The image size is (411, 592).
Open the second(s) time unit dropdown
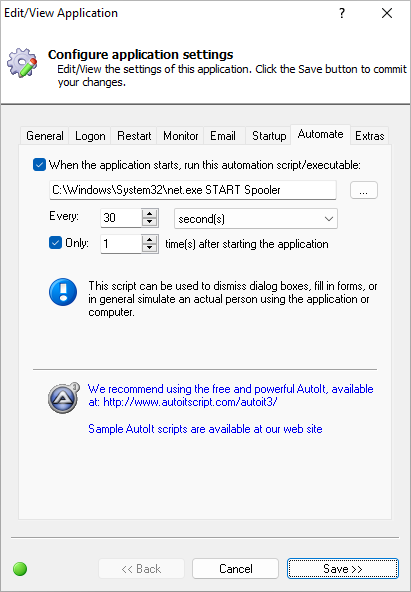click(x=256, y=219)
